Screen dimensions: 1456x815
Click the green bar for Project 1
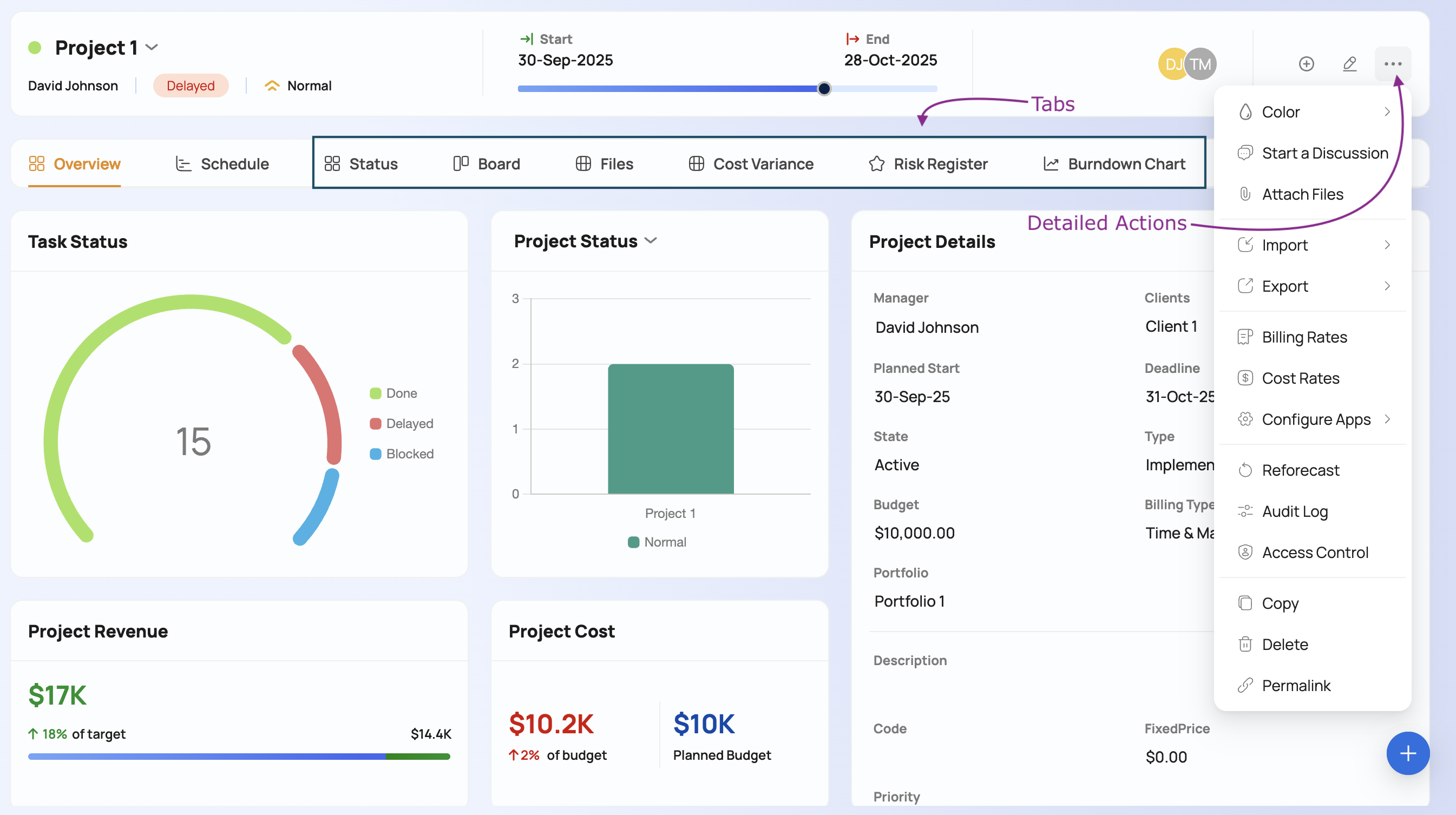pyautogui.click(x=670, y=429)
